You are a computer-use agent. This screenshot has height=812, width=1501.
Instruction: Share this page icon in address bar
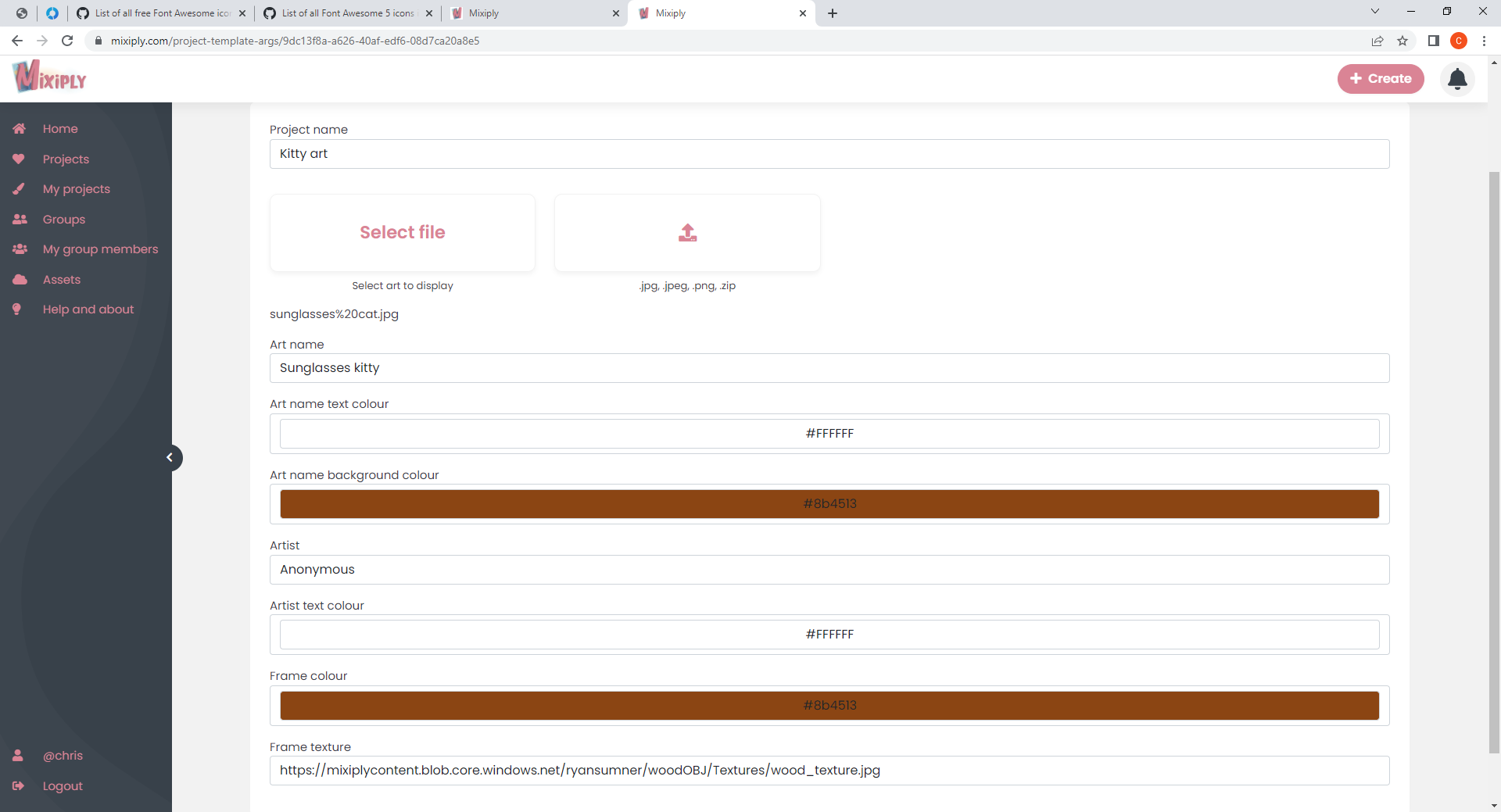coord(1377,41)
